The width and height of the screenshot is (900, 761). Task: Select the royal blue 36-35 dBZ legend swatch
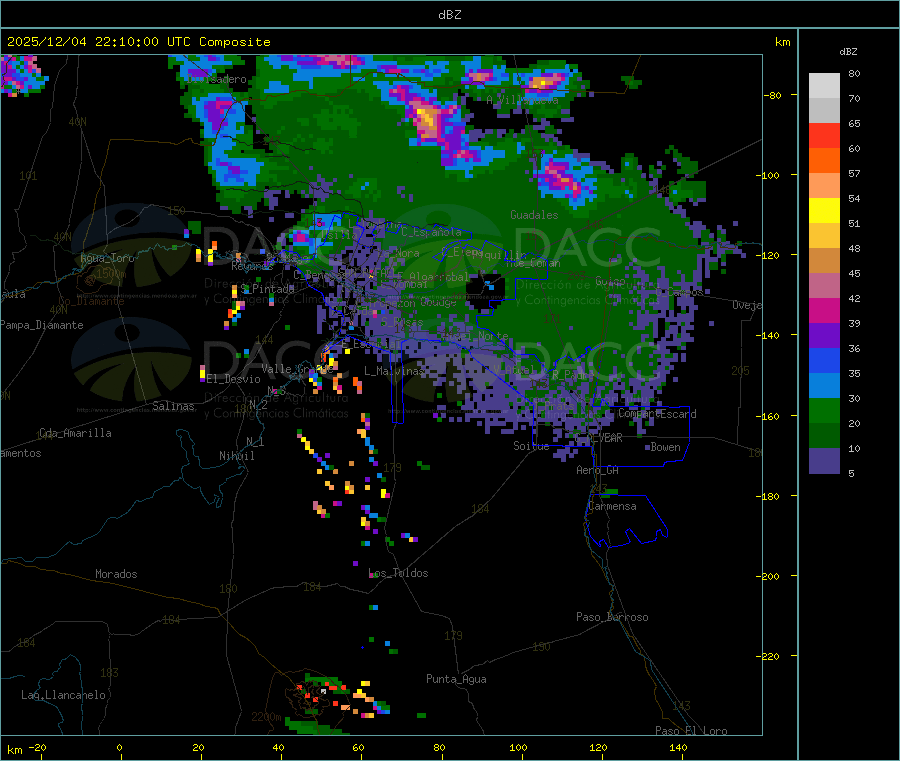click(824, 360)
